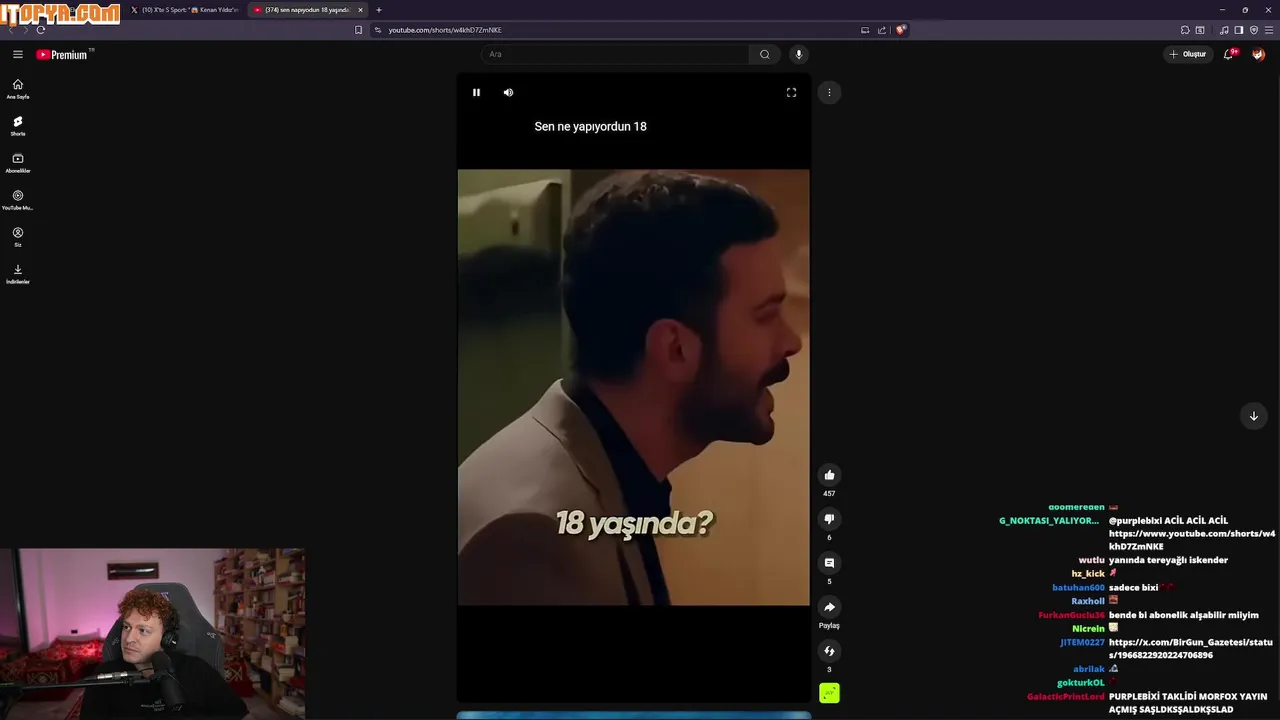Start voice search with microphone
The image size is (1280, 720).
tap(798, 54)
